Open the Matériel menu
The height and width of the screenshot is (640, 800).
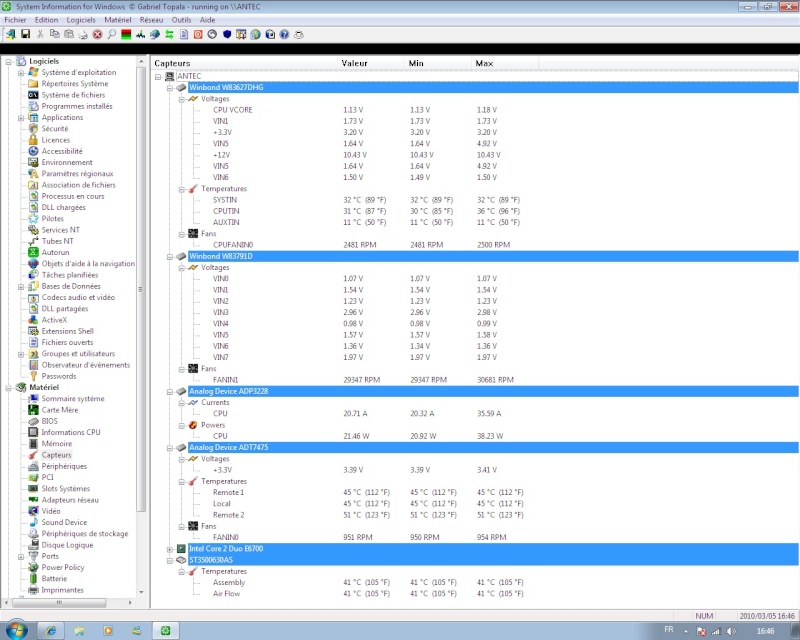[x=118, y=20]
